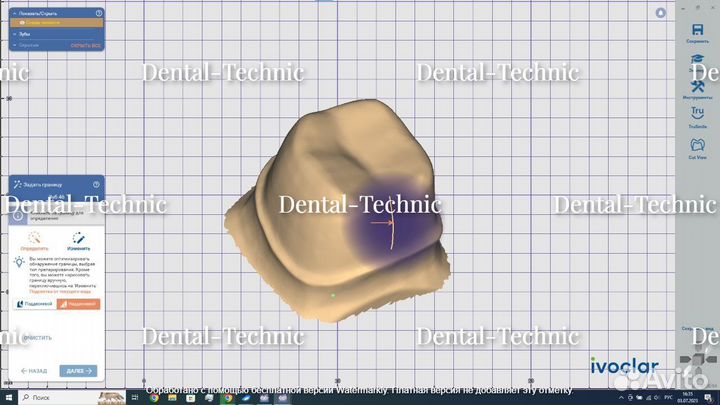The image size is (720, 405).
Task: Choose Наддесневой preparation type
Action: click(78, 303)
